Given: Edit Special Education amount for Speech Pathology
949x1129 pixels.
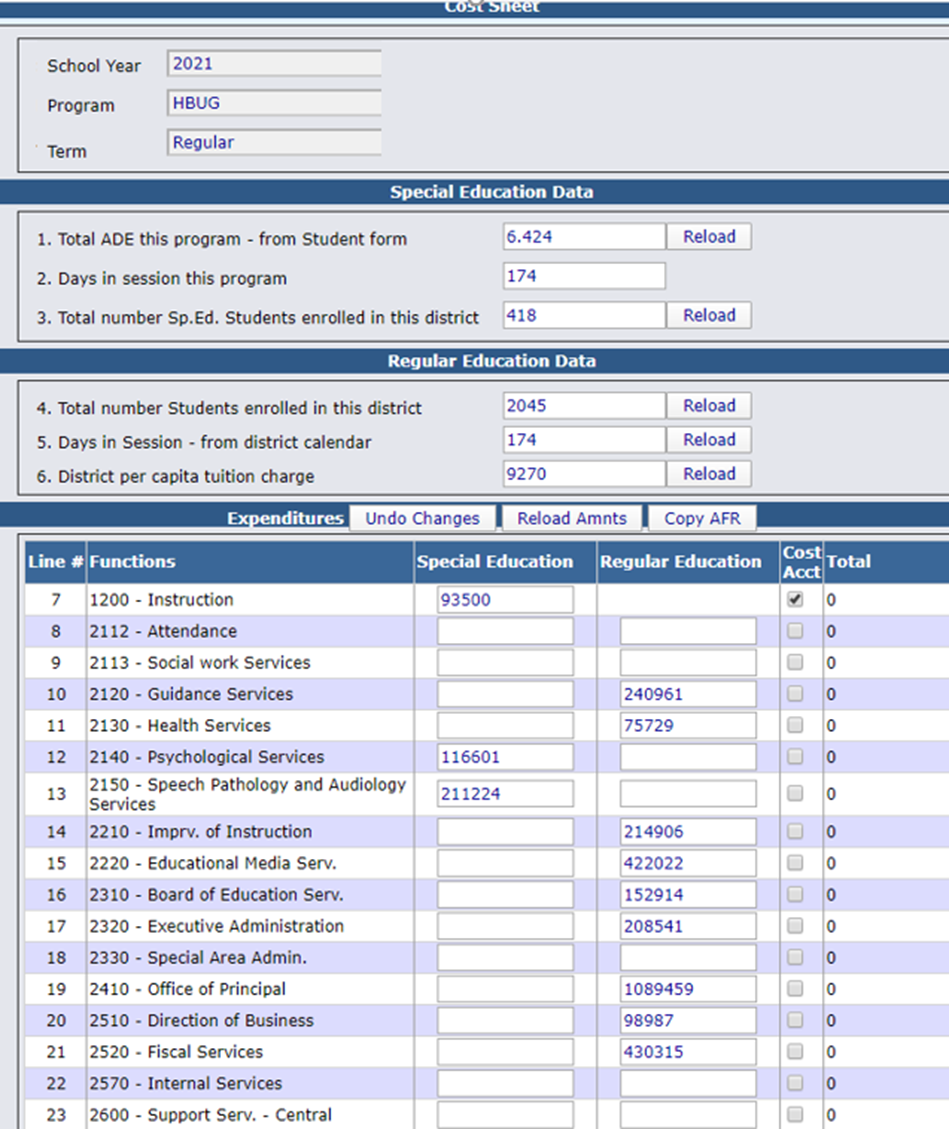Looking at the screenshot, I should point(505,793).
